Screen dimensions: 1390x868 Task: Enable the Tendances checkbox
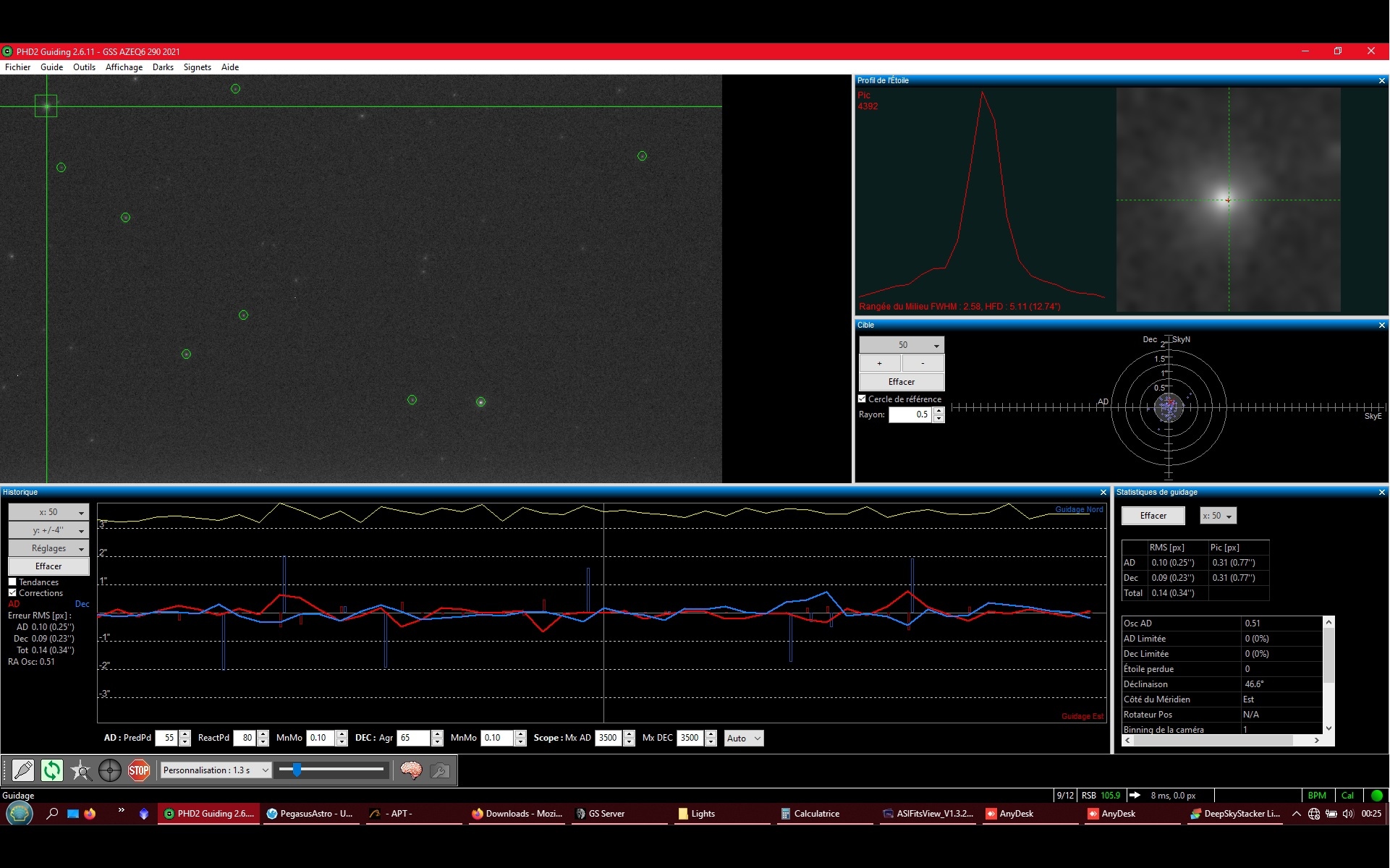point(12,582)
